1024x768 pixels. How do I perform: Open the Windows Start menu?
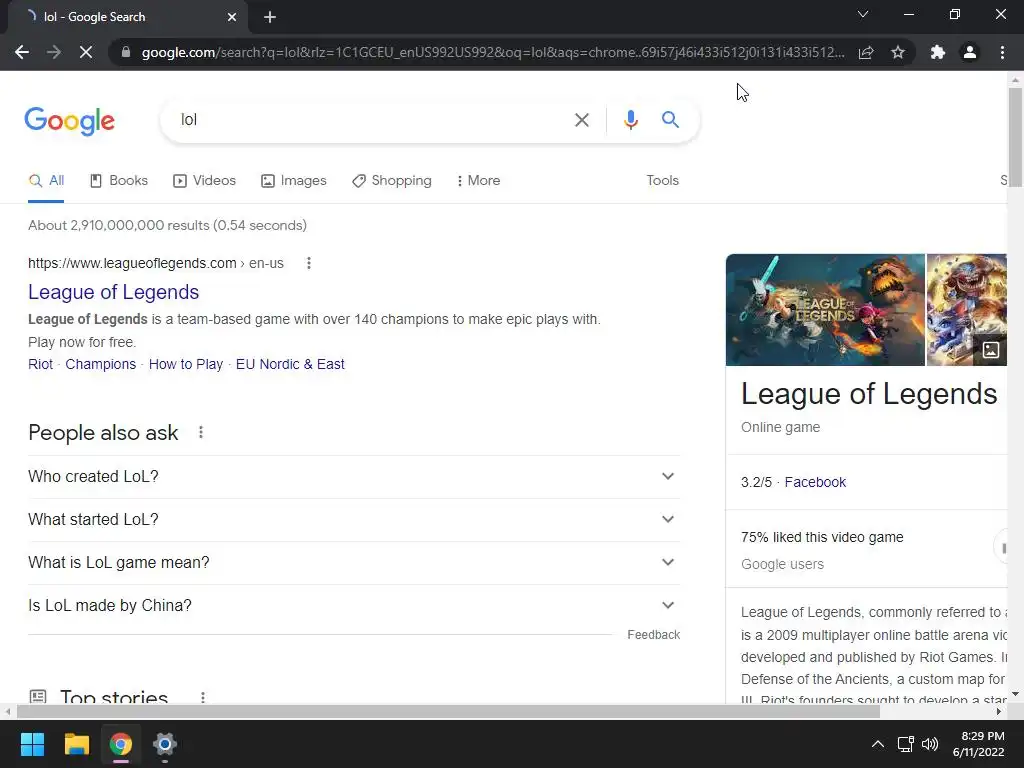32,744
